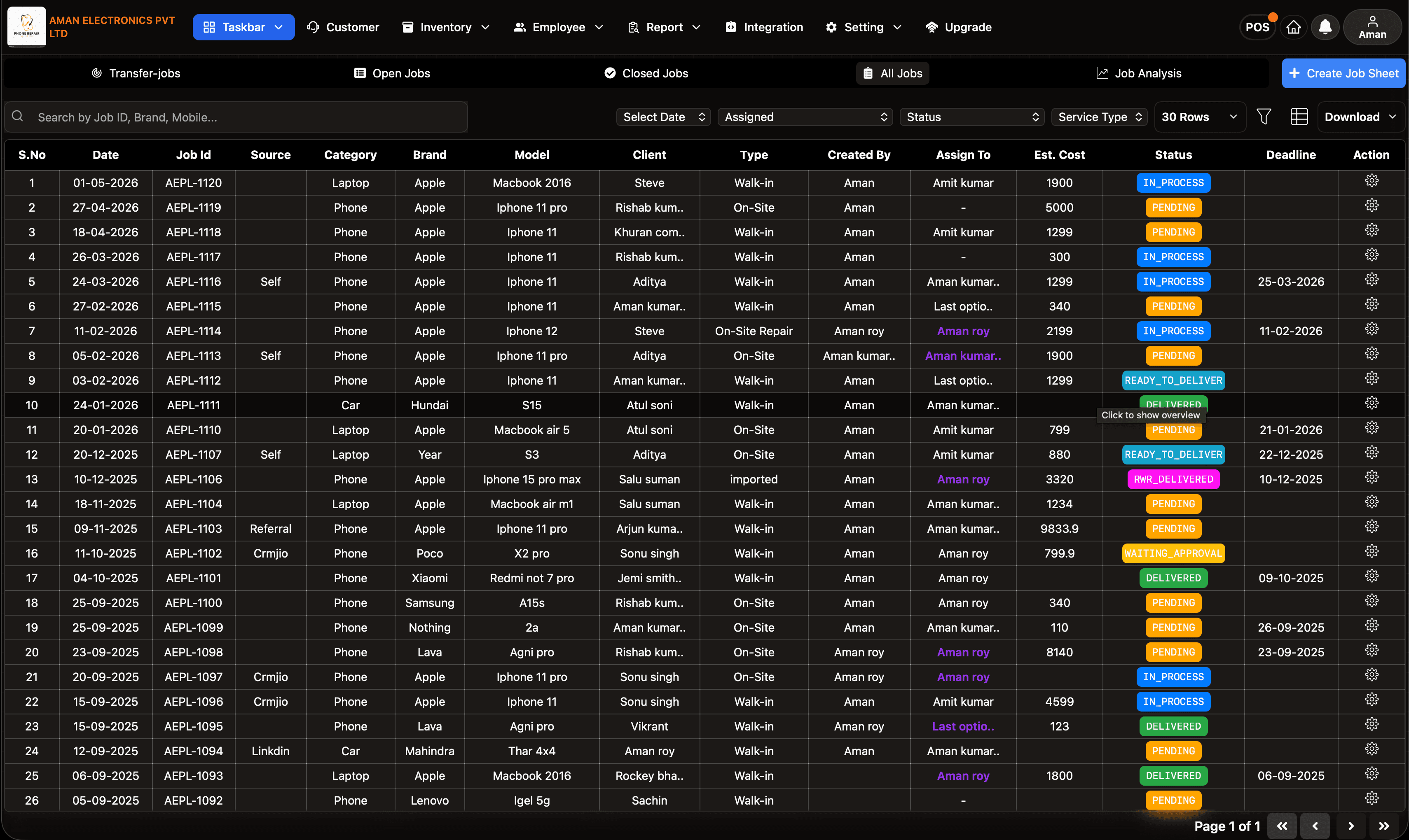
Task: Go to the first page double-chevron
Action: coord(1282,826)
